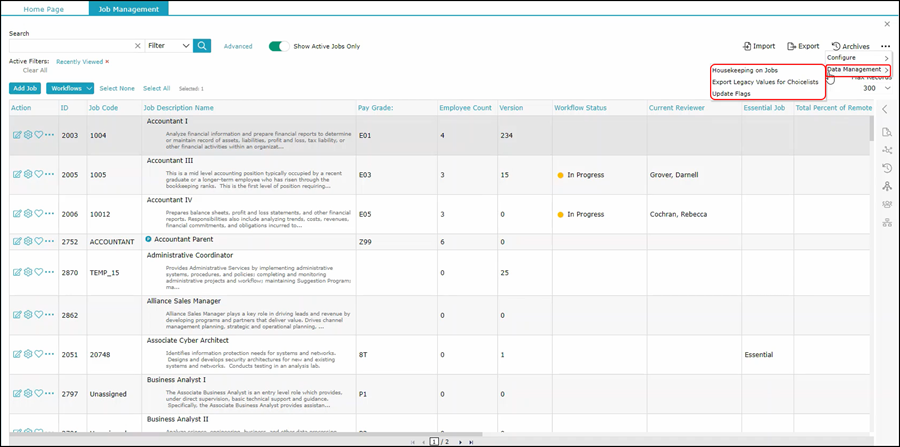Click the Add Job button
This screenshot has height=447, width=900.
25,89
